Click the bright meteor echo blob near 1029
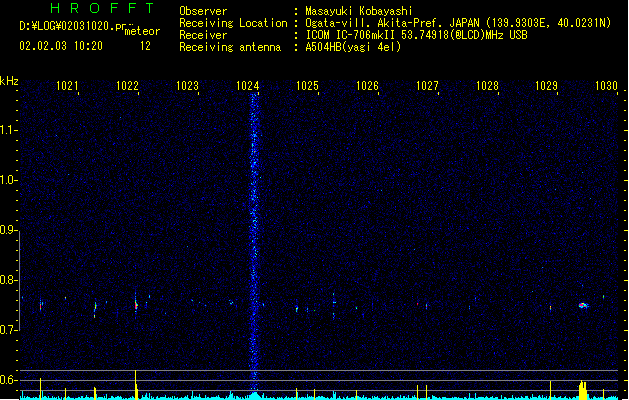 point(583,306)
